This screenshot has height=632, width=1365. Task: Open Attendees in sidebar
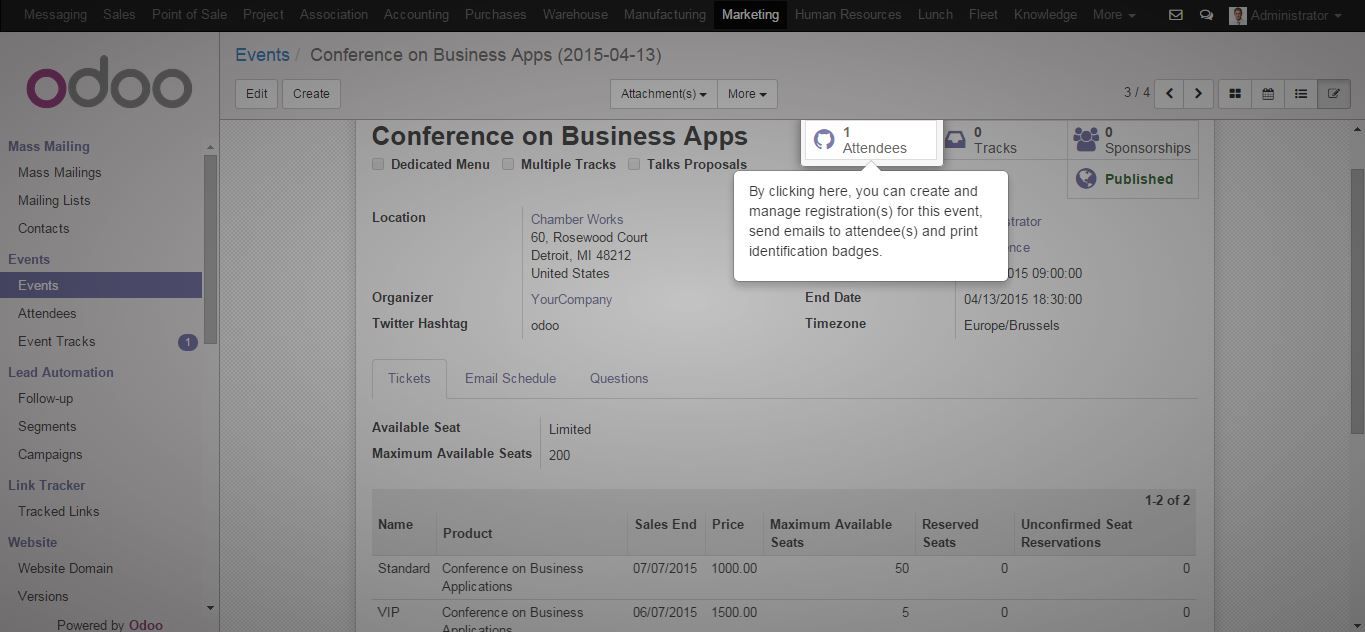(47, 314)
